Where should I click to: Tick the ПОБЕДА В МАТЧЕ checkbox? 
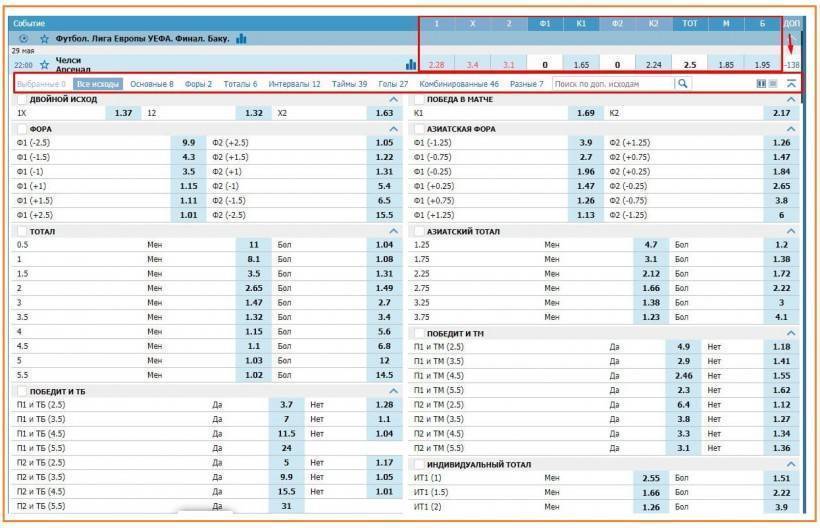(419, 100)
